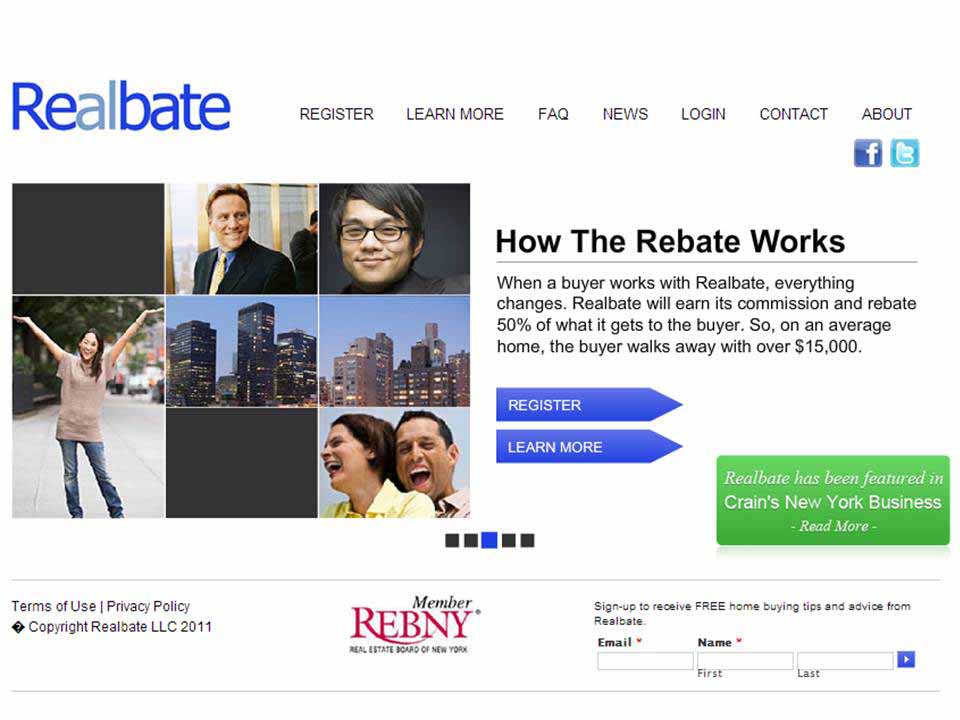Open the Terms of Use link
The image size is (960, 720).
[x=54, y=606]
